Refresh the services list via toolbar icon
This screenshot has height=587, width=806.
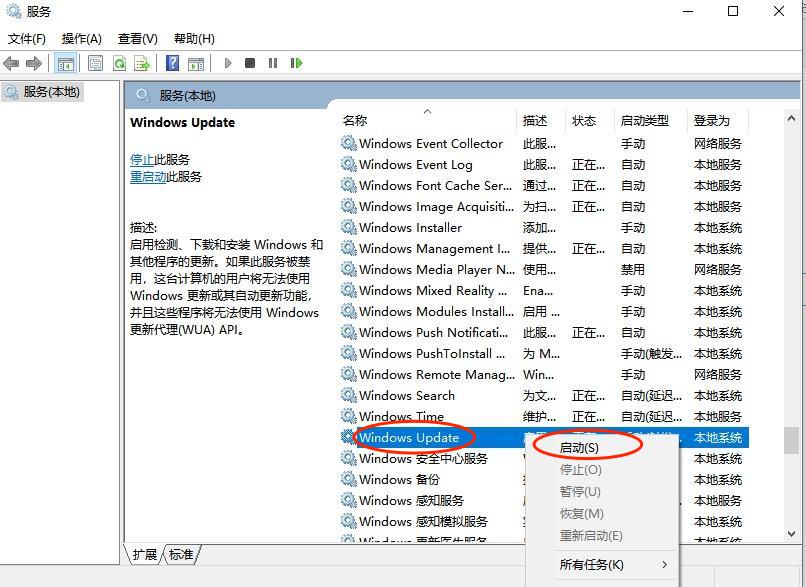click(118, 63)
